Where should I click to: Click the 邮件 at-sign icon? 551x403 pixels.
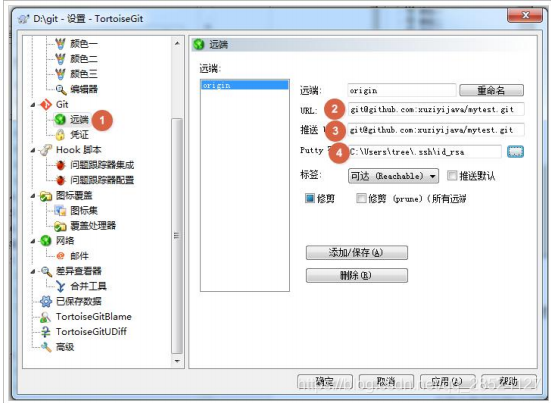(x=61, y=256)
